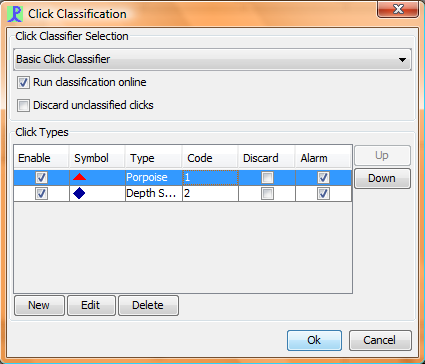Toggle Alarm checkbox for Depth S... row
The height and width of the screenshot is (364, 425).
[323, 194]
